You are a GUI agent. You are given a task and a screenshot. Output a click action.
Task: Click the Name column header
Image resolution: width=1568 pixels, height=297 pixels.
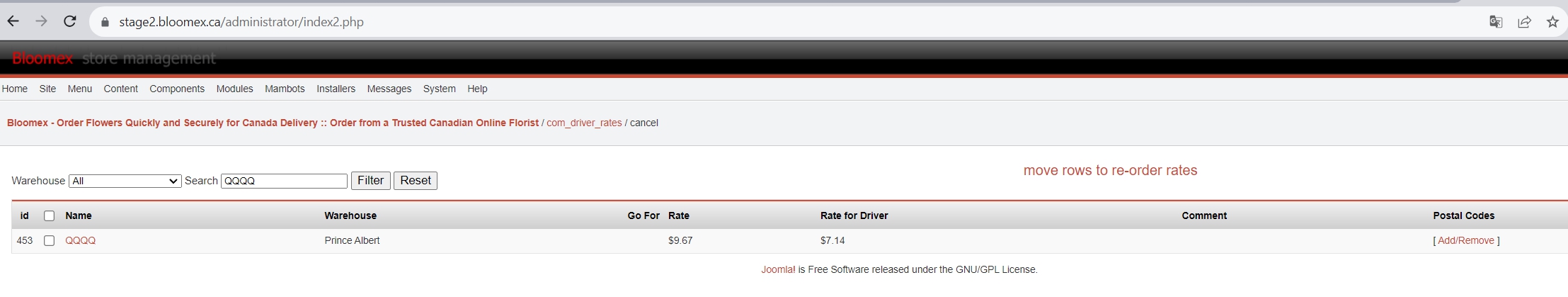pyautogui.click(x=79, y=215)
